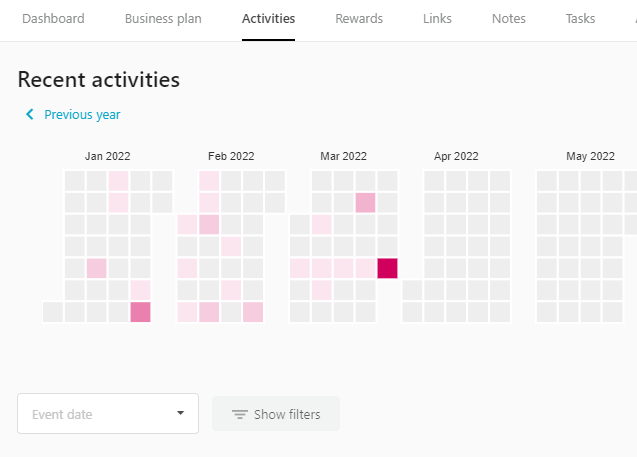Click the Apr 2022 month label
This screenshot has width=637, height=457.
pyautogui.click(x=456, y=156)
